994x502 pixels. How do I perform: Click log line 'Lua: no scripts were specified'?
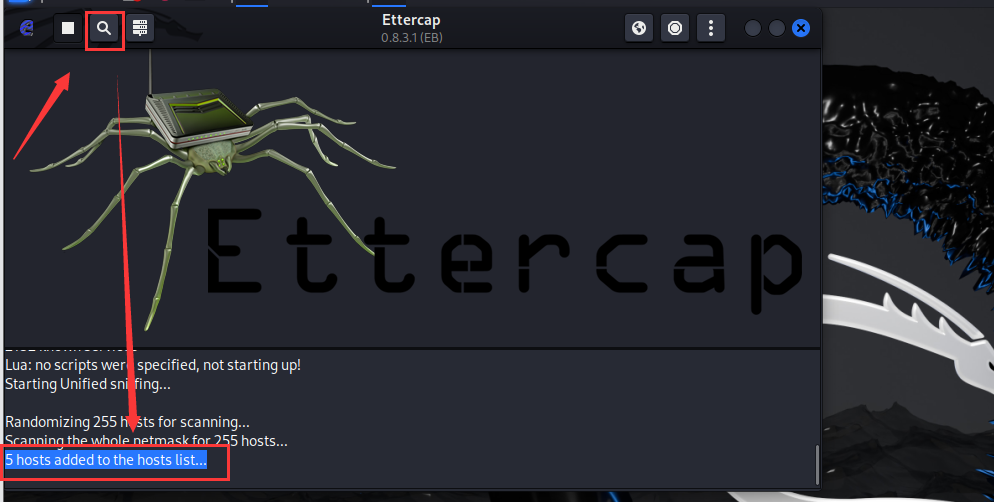coord(153,365)
